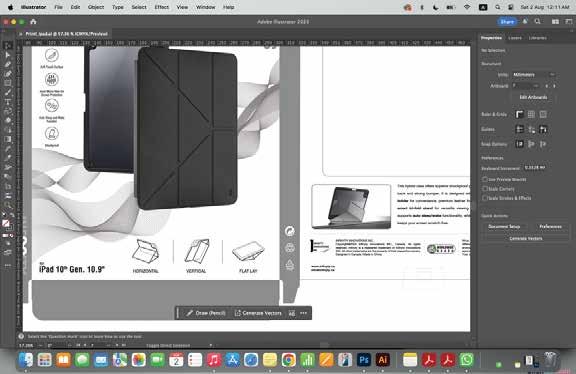
Task: Open Adobe Photoshop from the dock
Action: pos(363,360)
